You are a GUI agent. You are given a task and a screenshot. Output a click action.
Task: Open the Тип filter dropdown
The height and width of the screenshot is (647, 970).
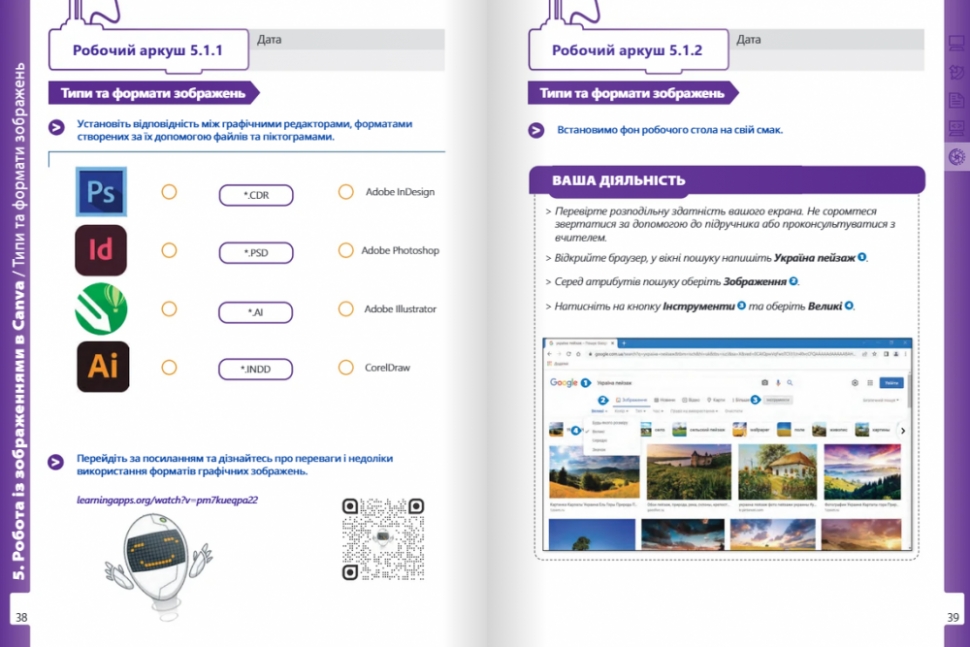pos(640,411)
